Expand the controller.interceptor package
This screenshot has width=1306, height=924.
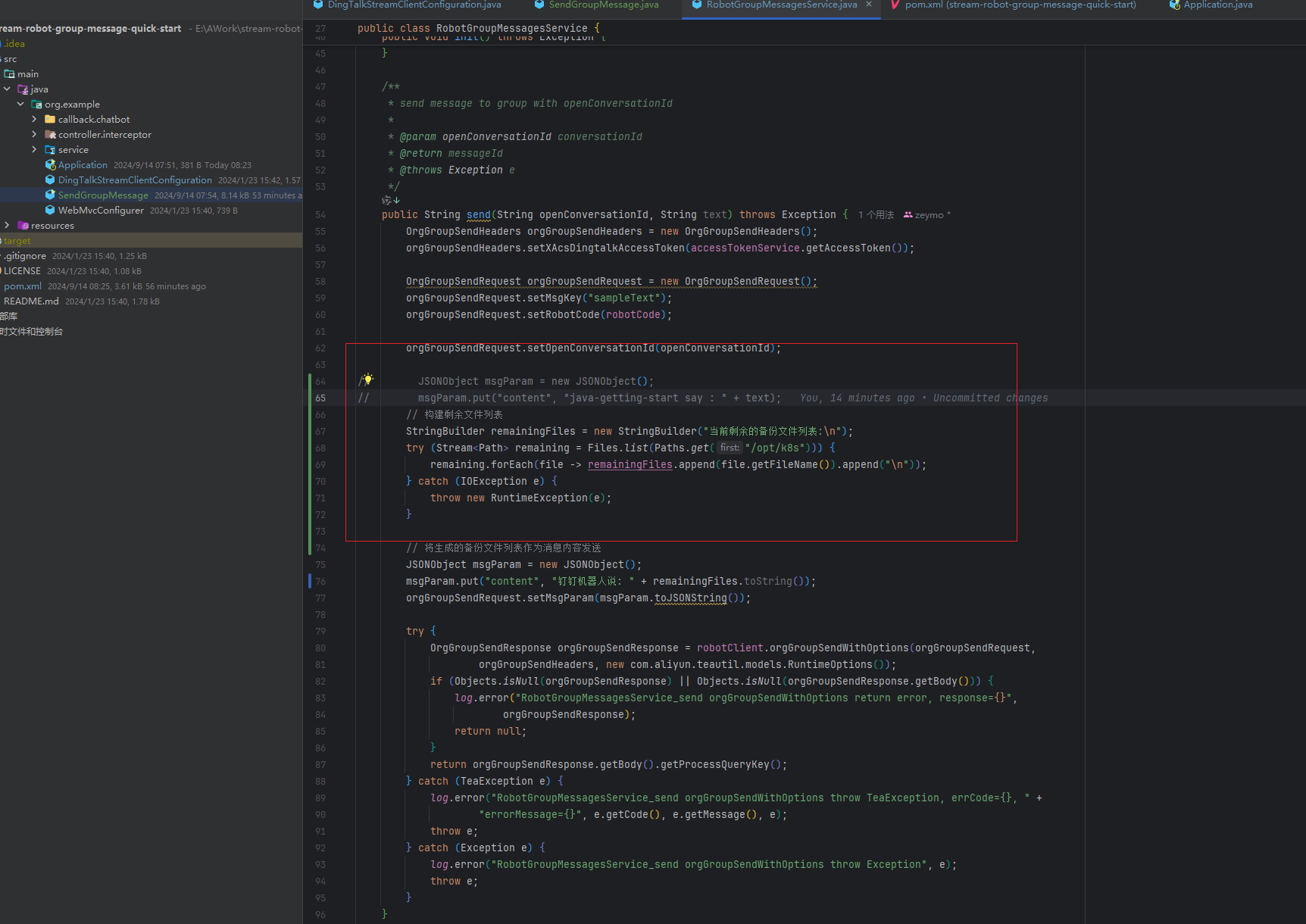tap(34, 135)
